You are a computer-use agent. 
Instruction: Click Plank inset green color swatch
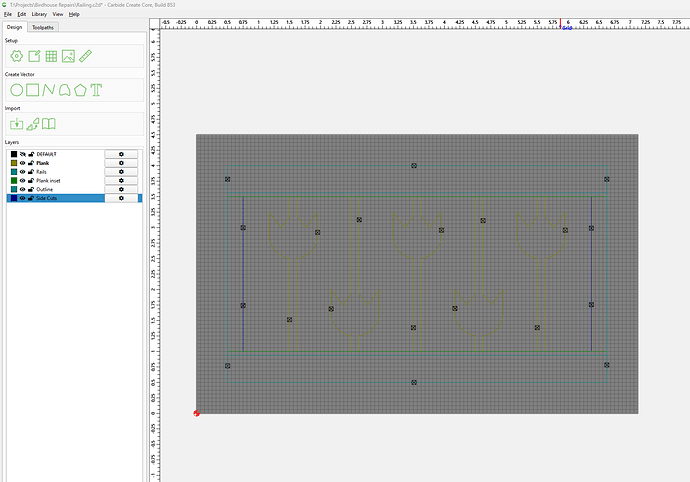[x=14, y=180]
